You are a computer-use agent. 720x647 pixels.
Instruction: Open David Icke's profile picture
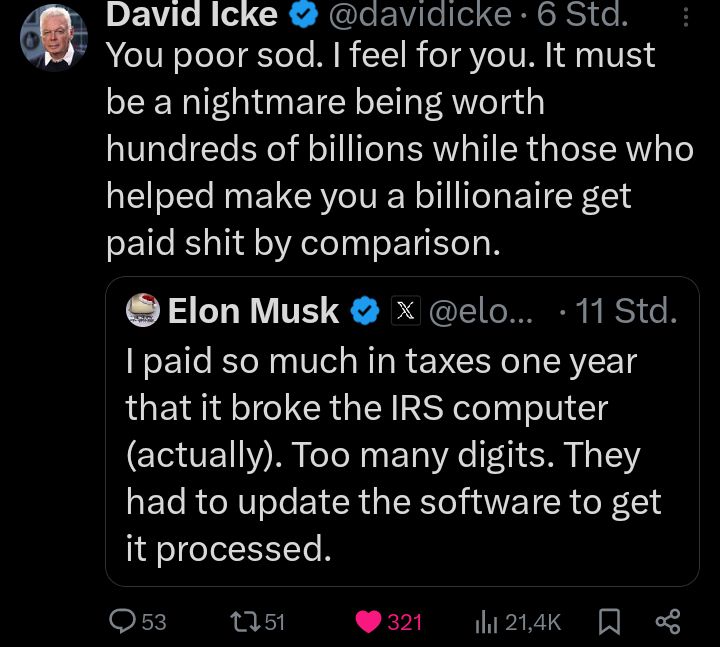[53, 38]
